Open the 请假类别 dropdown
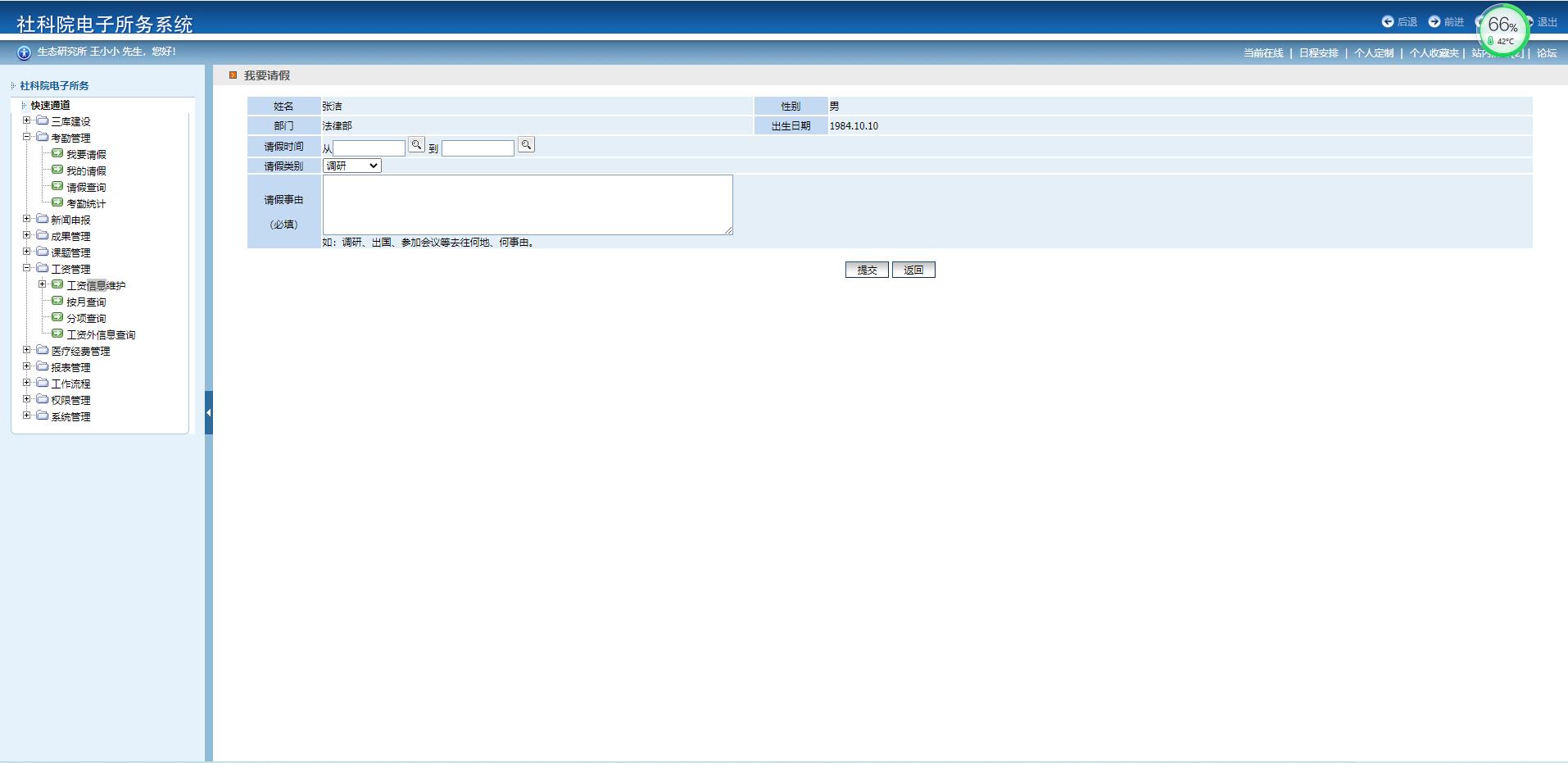 (x=351, y=166)
